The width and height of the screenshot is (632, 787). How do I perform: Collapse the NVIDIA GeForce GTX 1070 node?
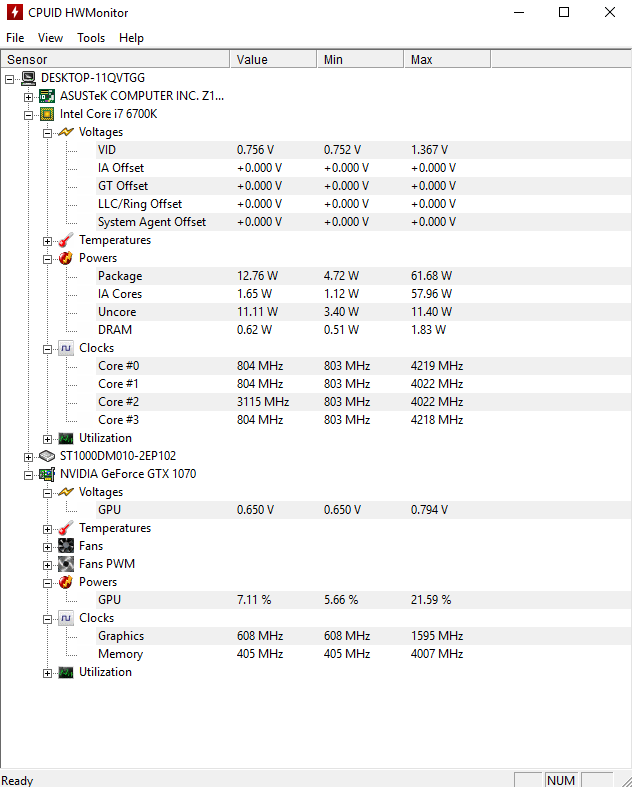[x=29, y=475]
